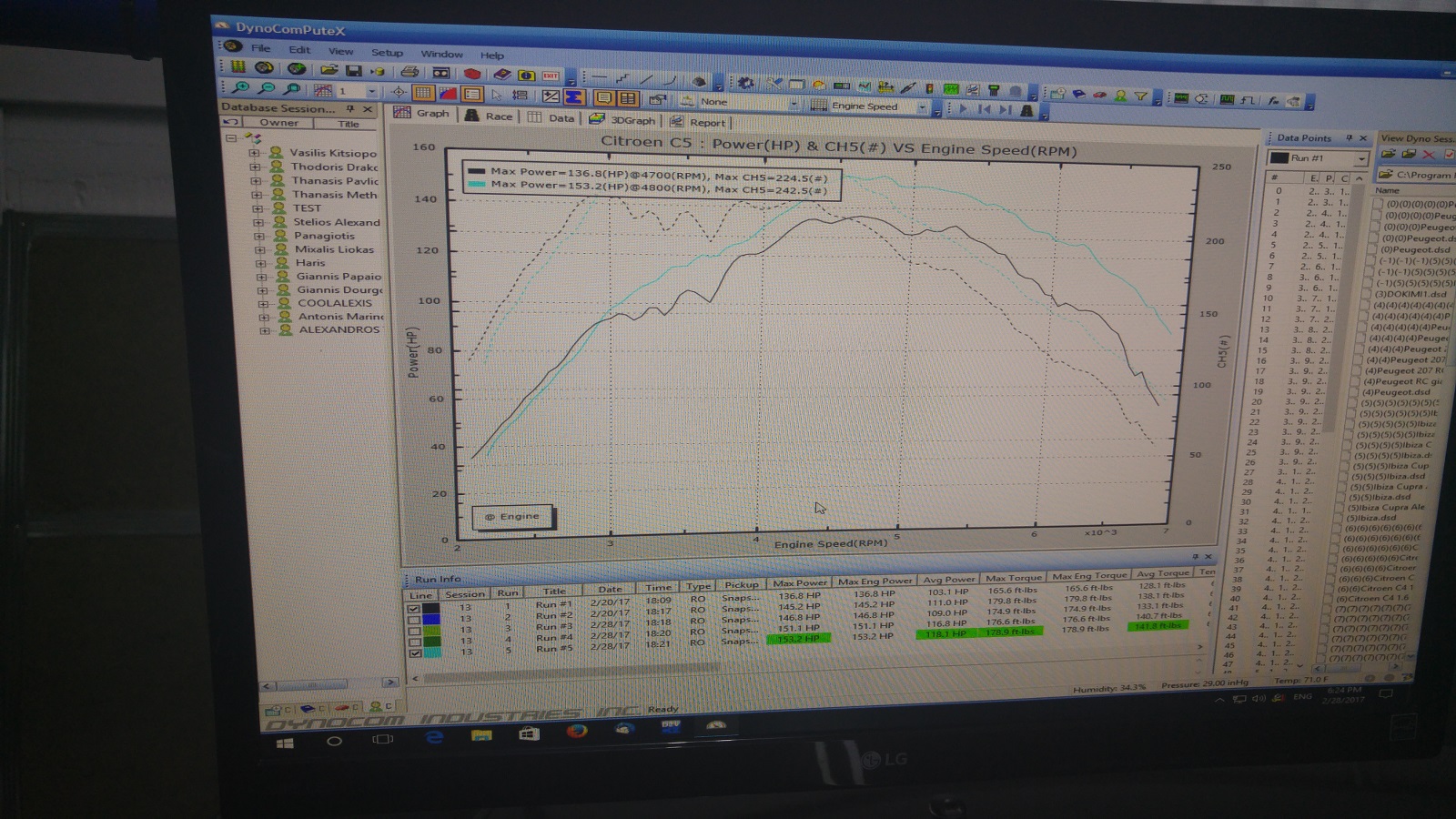Click the filter funnel toolbar icon
The image size is (1456, 819).
point(1140,95)
